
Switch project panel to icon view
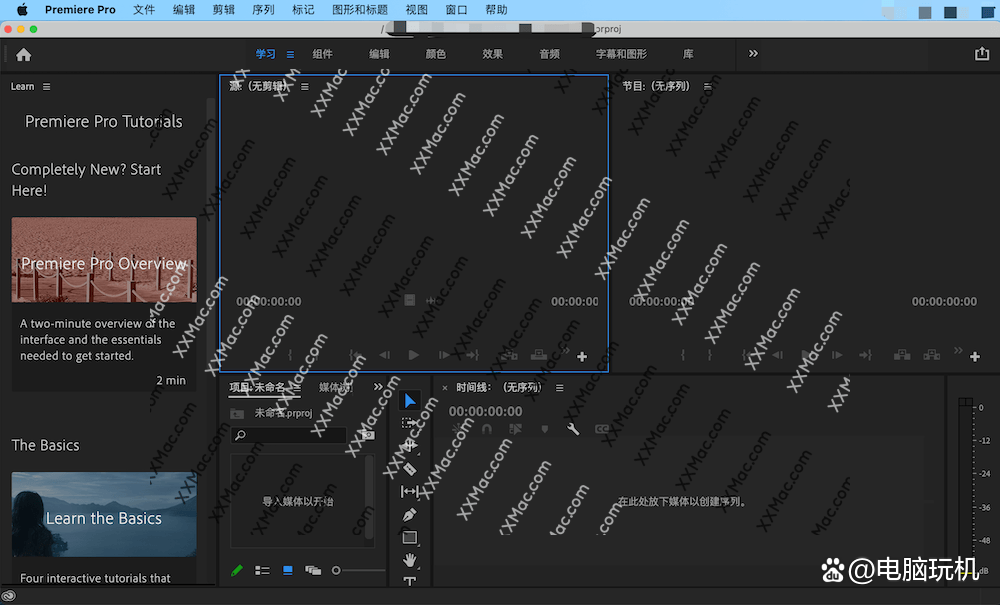(288, 570)
